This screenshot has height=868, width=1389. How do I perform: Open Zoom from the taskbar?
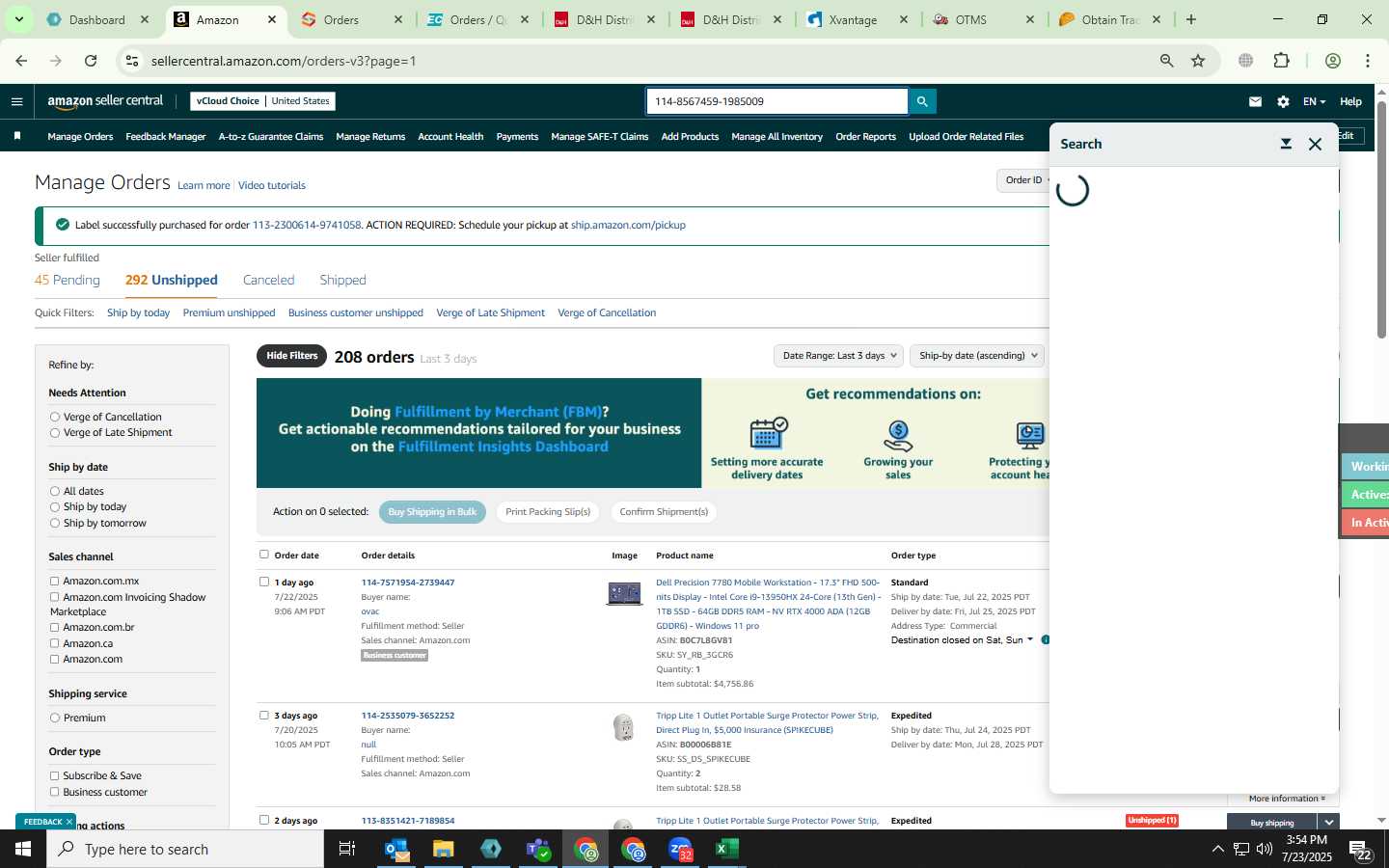pos(680,849)
